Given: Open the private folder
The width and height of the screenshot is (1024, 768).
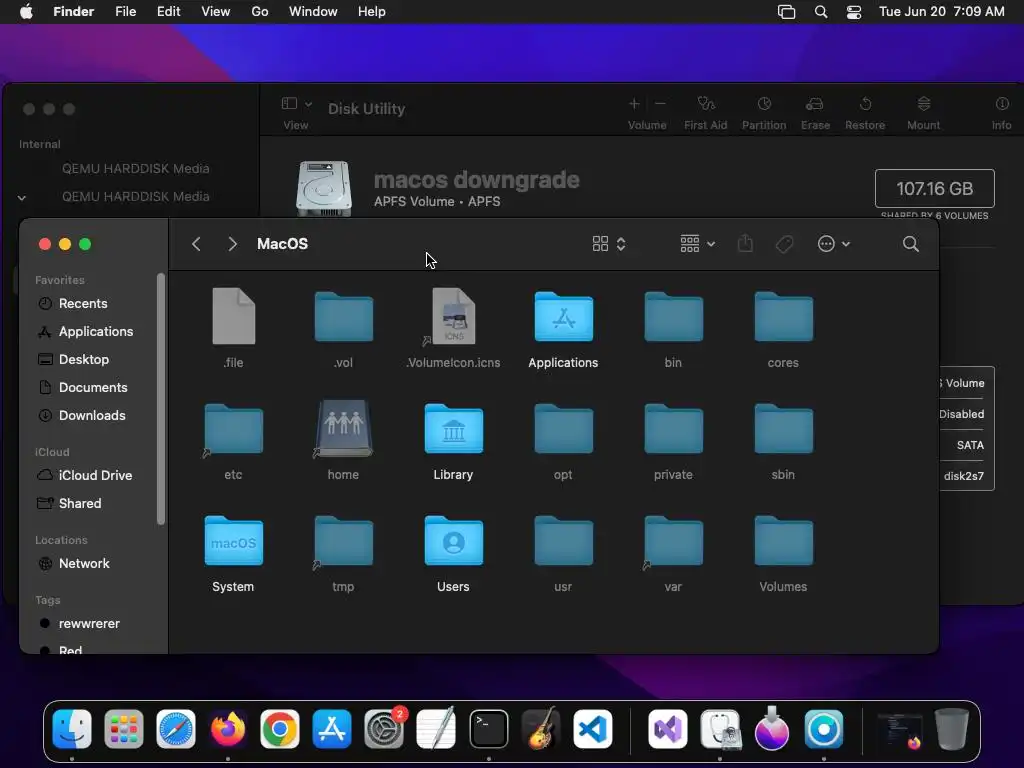Looking at the screenshot, I should point(673,429).
